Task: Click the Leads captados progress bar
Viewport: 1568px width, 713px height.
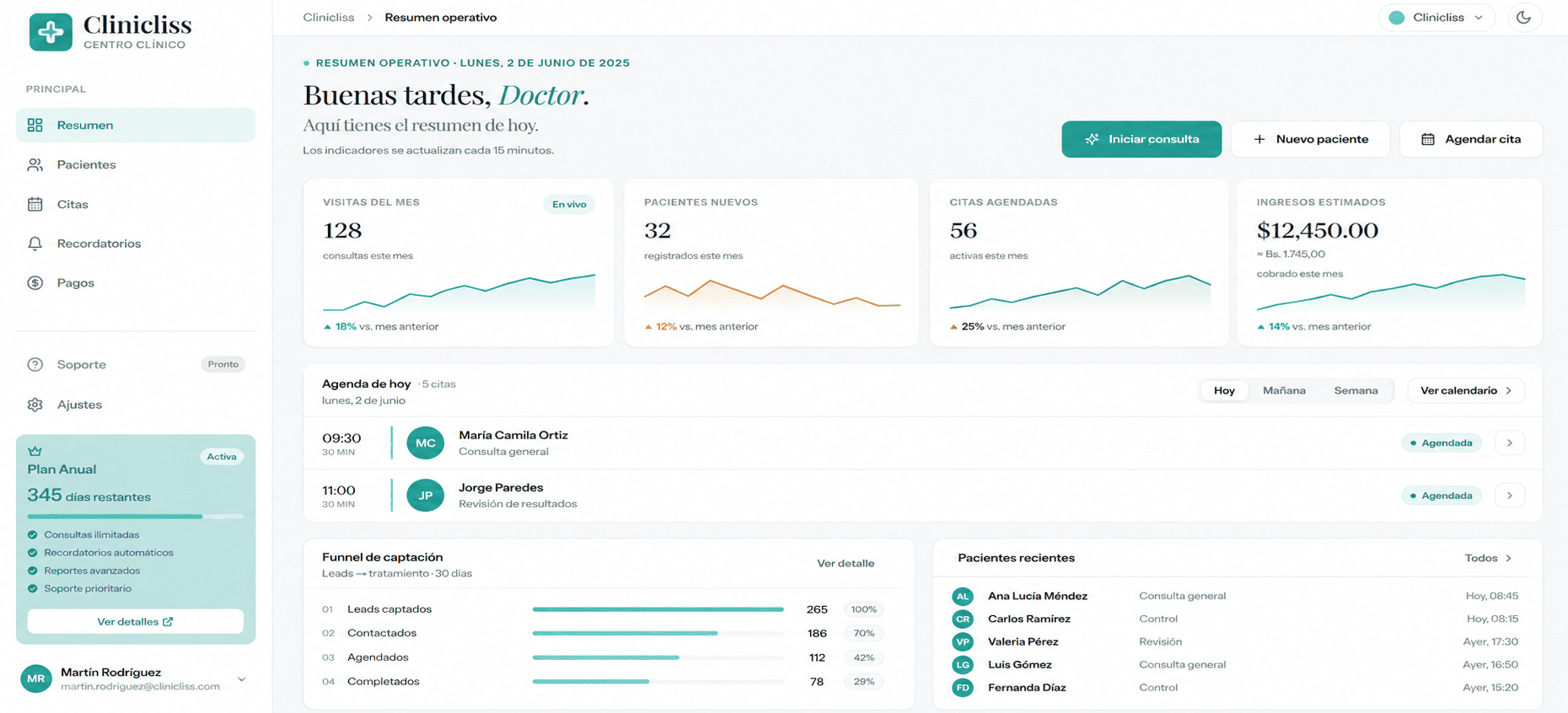Action: (x=658, y=609)
